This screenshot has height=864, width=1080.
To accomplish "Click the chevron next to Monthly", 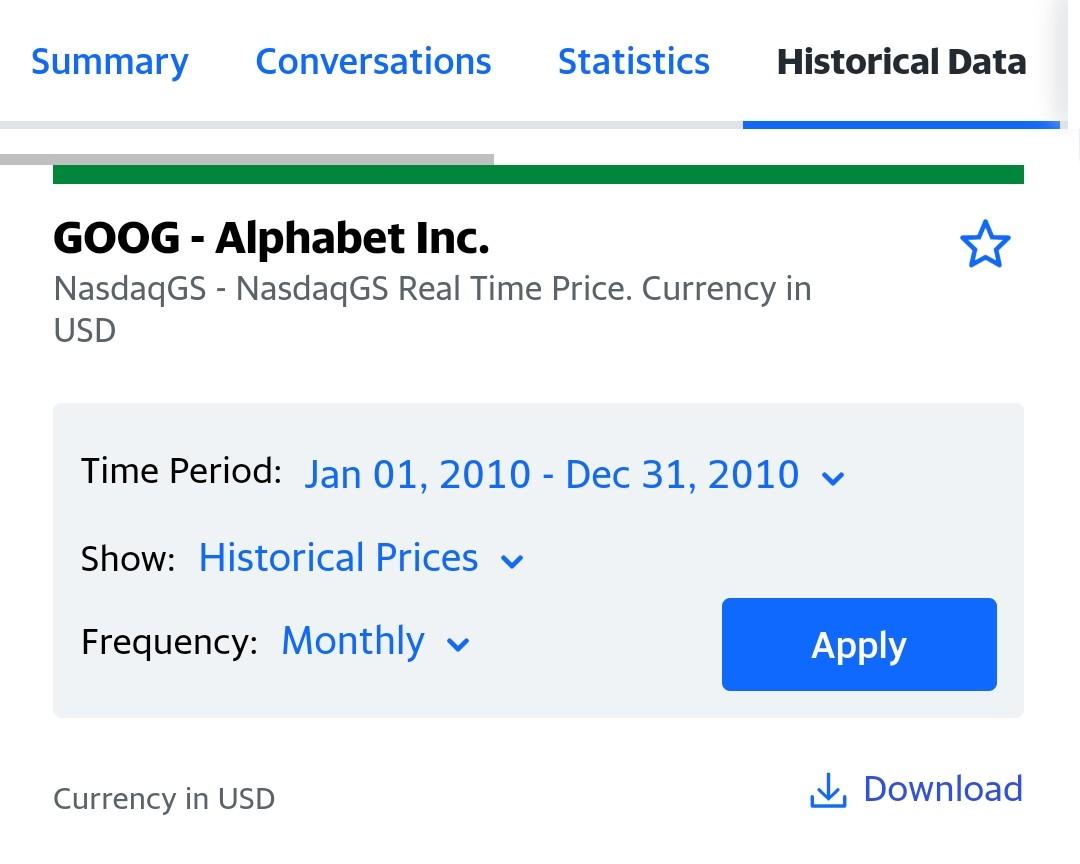I will point(458,644).
